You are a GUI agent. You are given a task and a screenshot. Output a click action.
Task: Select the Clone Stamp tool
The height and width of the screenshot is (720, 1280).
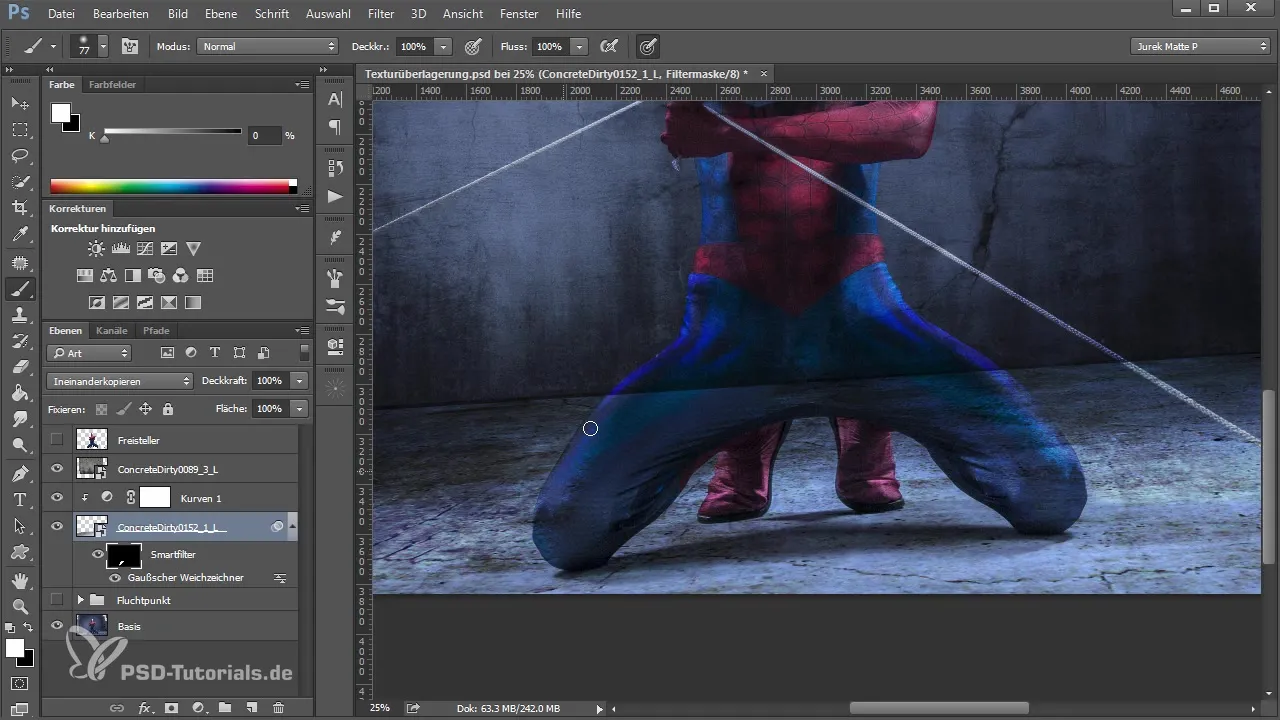click(x=19, y=314)
